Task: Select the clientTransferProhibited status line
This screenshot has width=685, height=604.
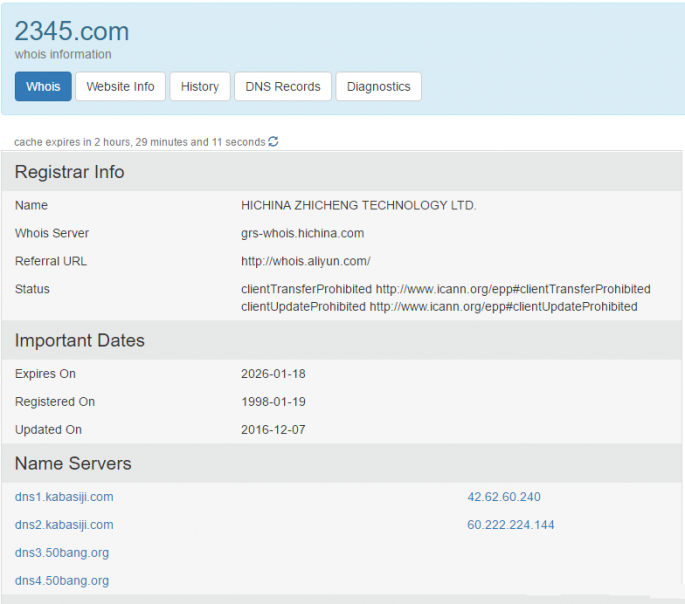Action: [446, 289]
